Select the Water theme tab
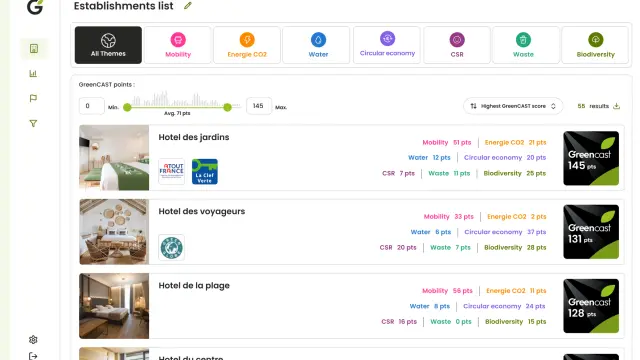Screen dimensions: 640x360 [x=316, y=45]
